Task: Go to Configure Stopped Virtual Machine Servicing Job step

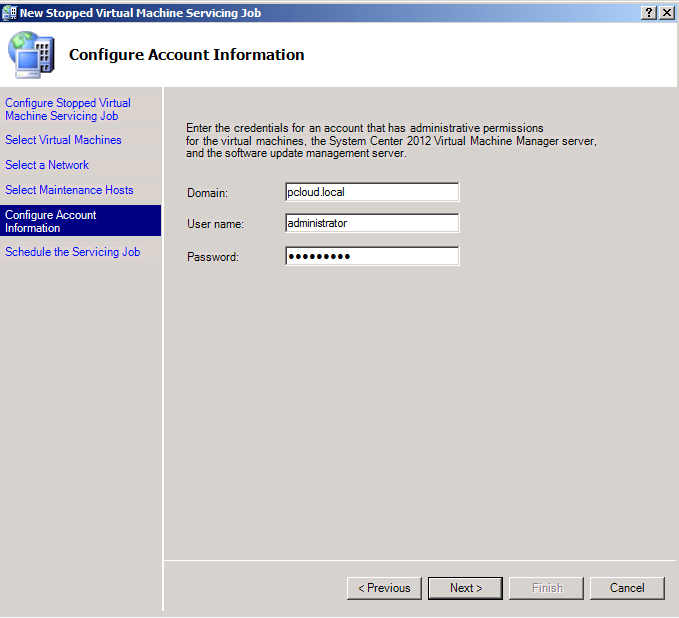Action: tap(68, 109)
